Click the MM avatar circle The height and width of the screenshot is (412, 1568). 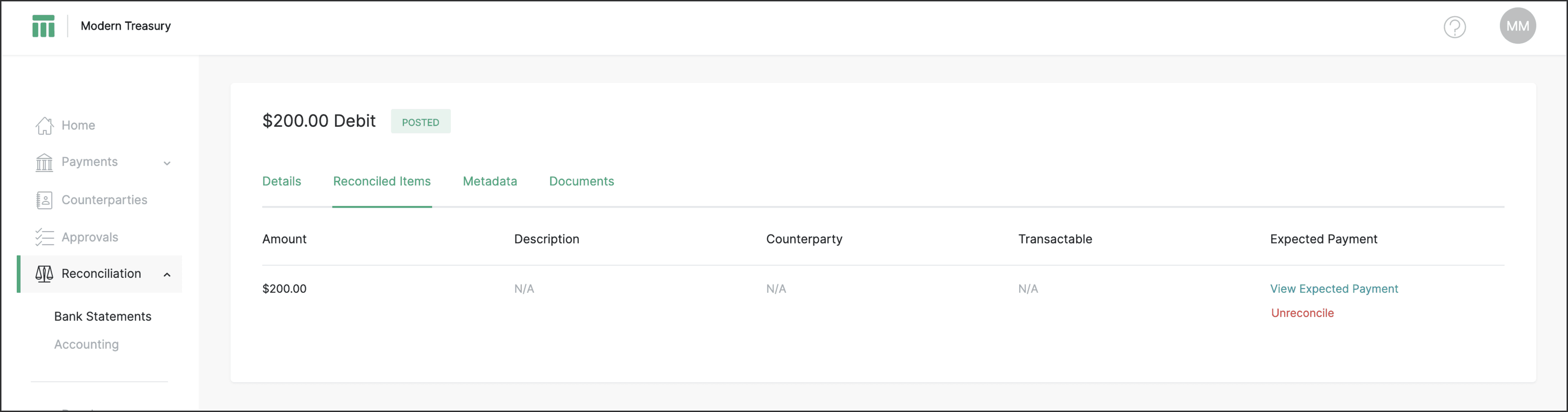[1518, 26]
